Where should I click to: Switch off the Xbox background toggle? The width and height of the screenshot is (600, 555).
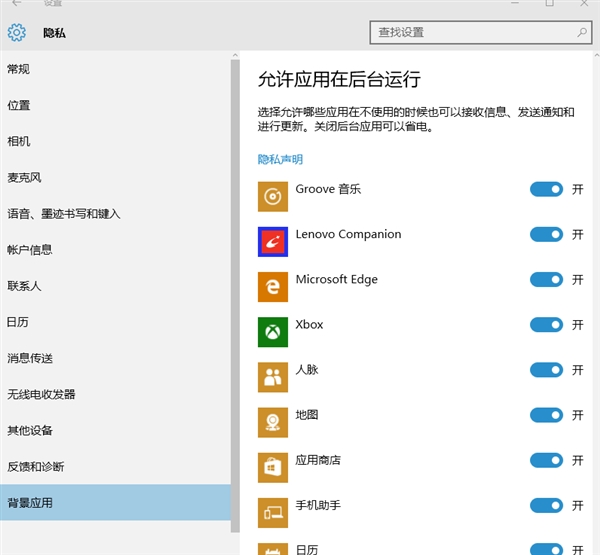tap(546, 324)
